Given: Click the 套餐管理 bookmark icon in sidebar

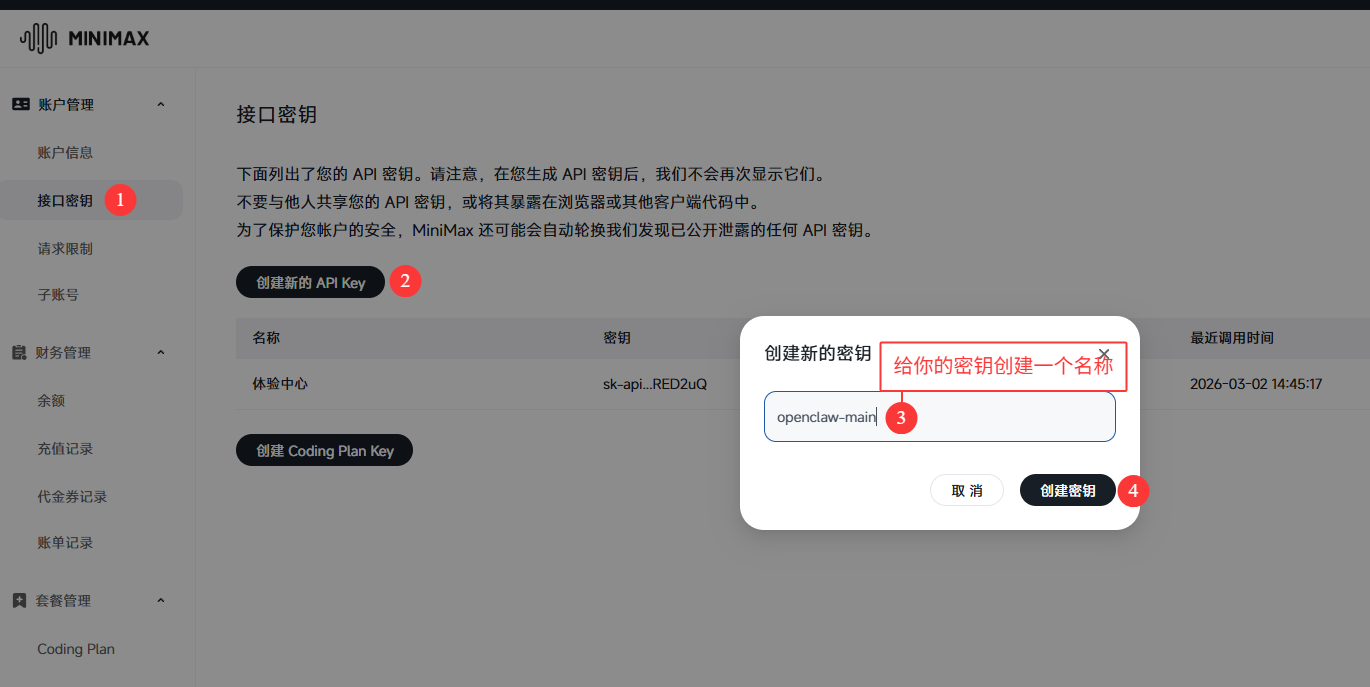Looking at the screenshot, I should [21, 600].
